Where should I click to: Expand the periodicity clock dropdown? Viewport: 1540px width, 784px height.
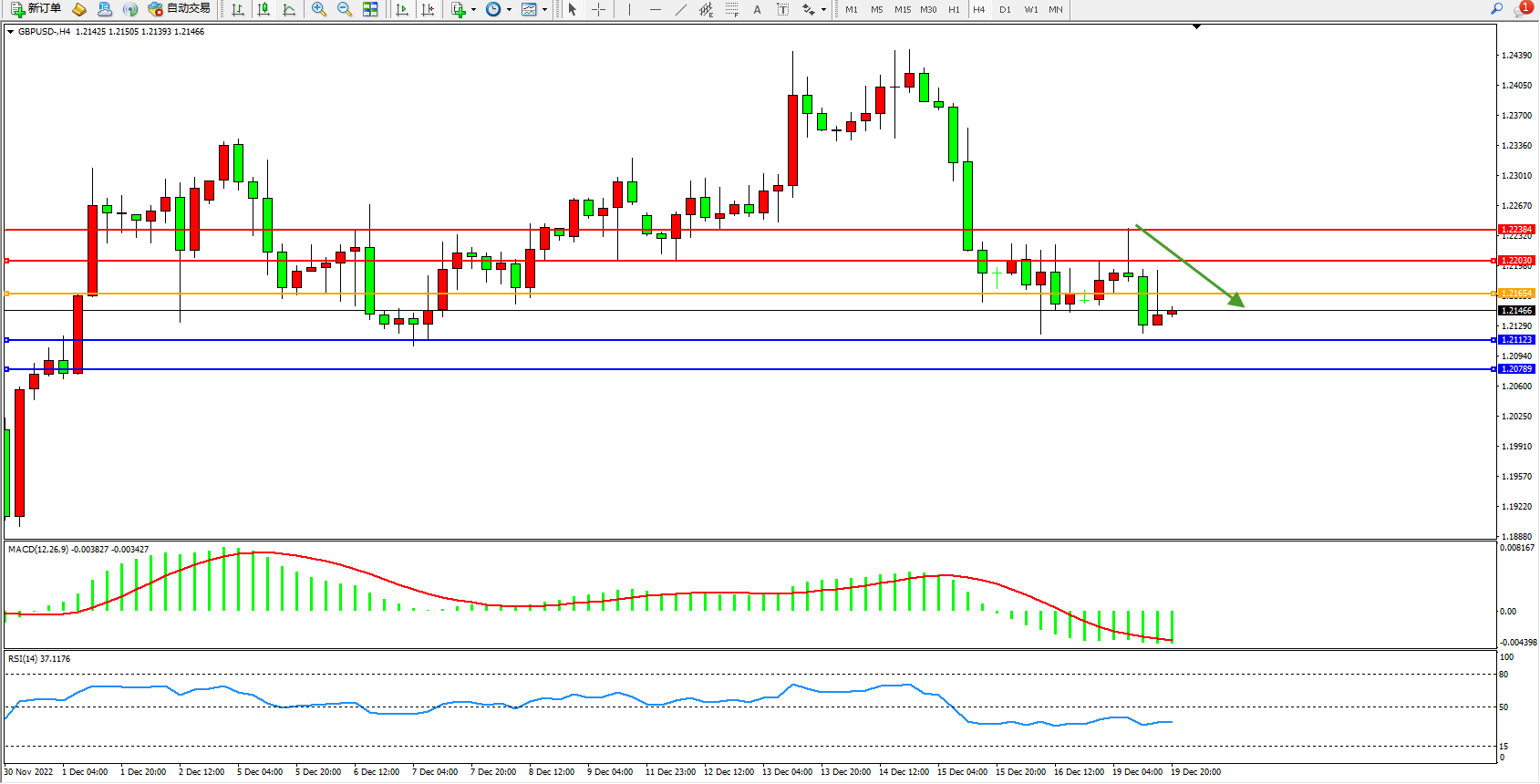pyautogui.click(x=509, y=10)
